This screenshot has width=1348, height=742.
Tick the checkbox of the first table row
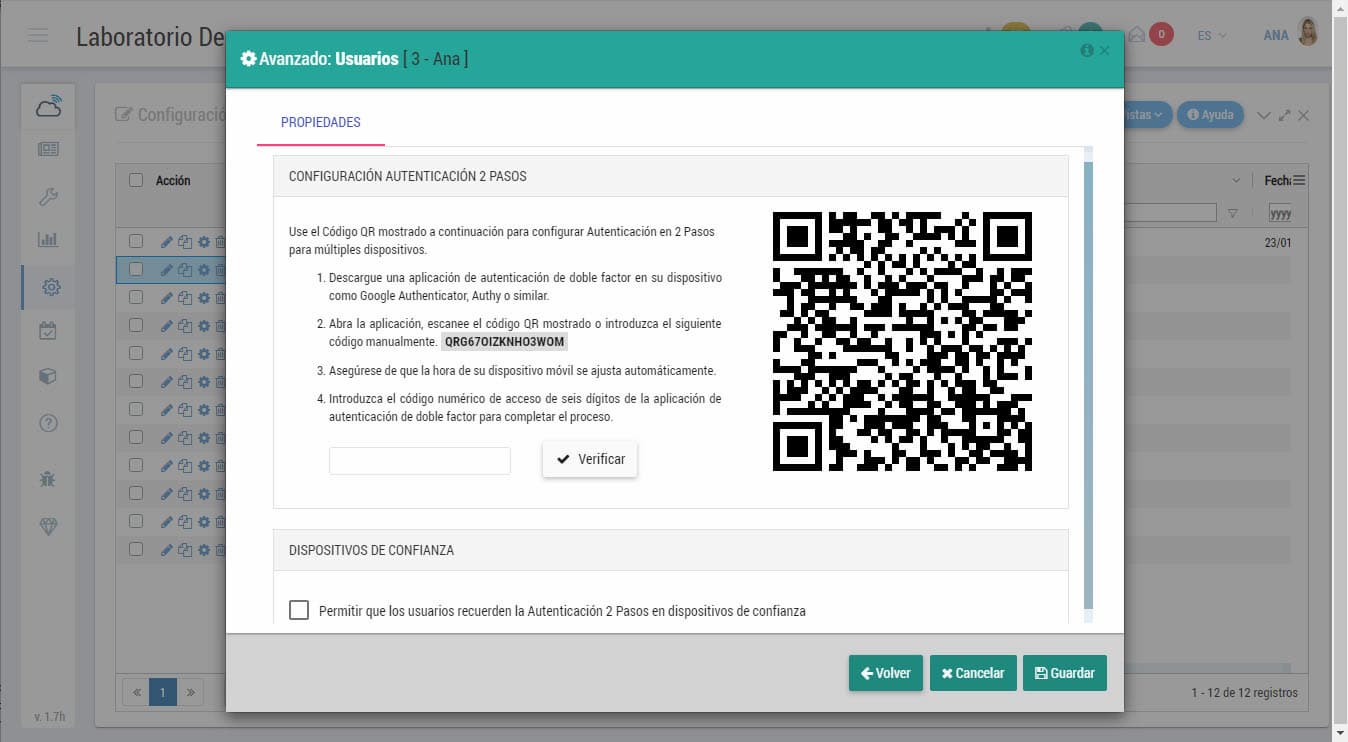pos(136,241)
